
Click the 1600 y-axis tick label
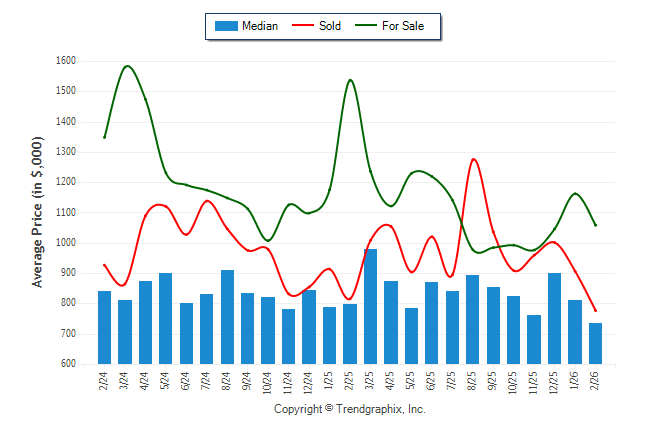pos(65,61)
